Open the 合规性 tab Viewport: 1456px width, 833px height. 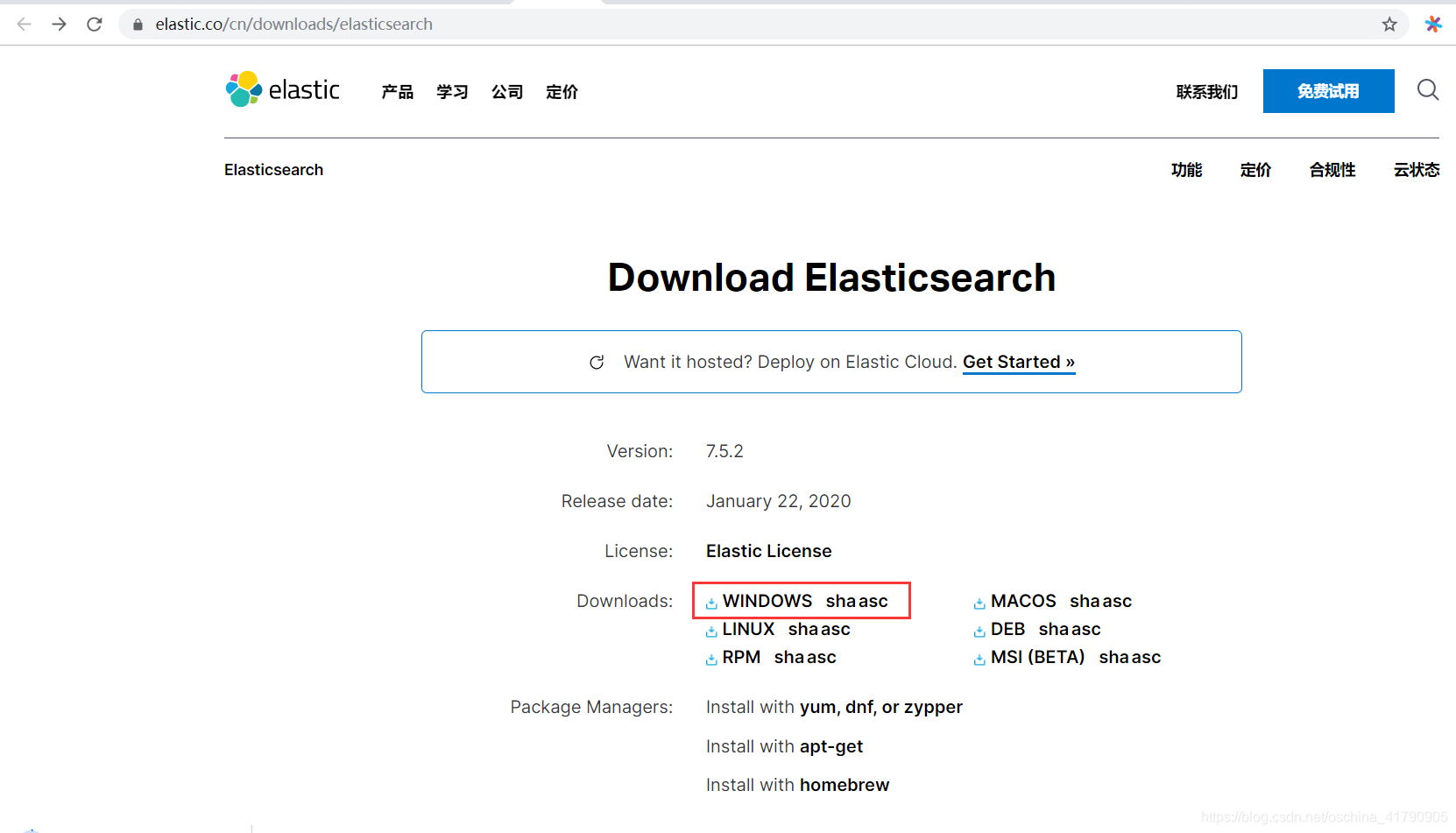pyautogui.click(x=1332, y=170)
